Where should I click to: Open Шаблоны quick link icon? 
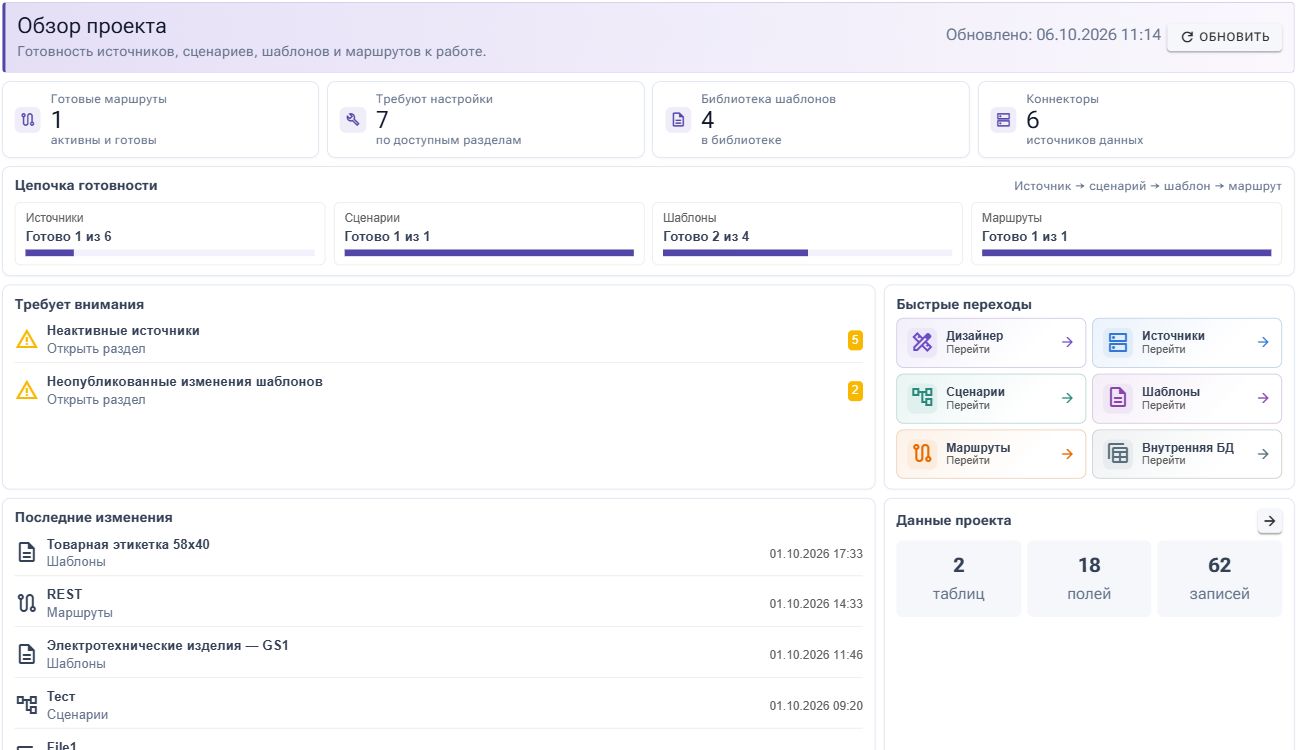pyautogui.click(x=1118, y=398)
